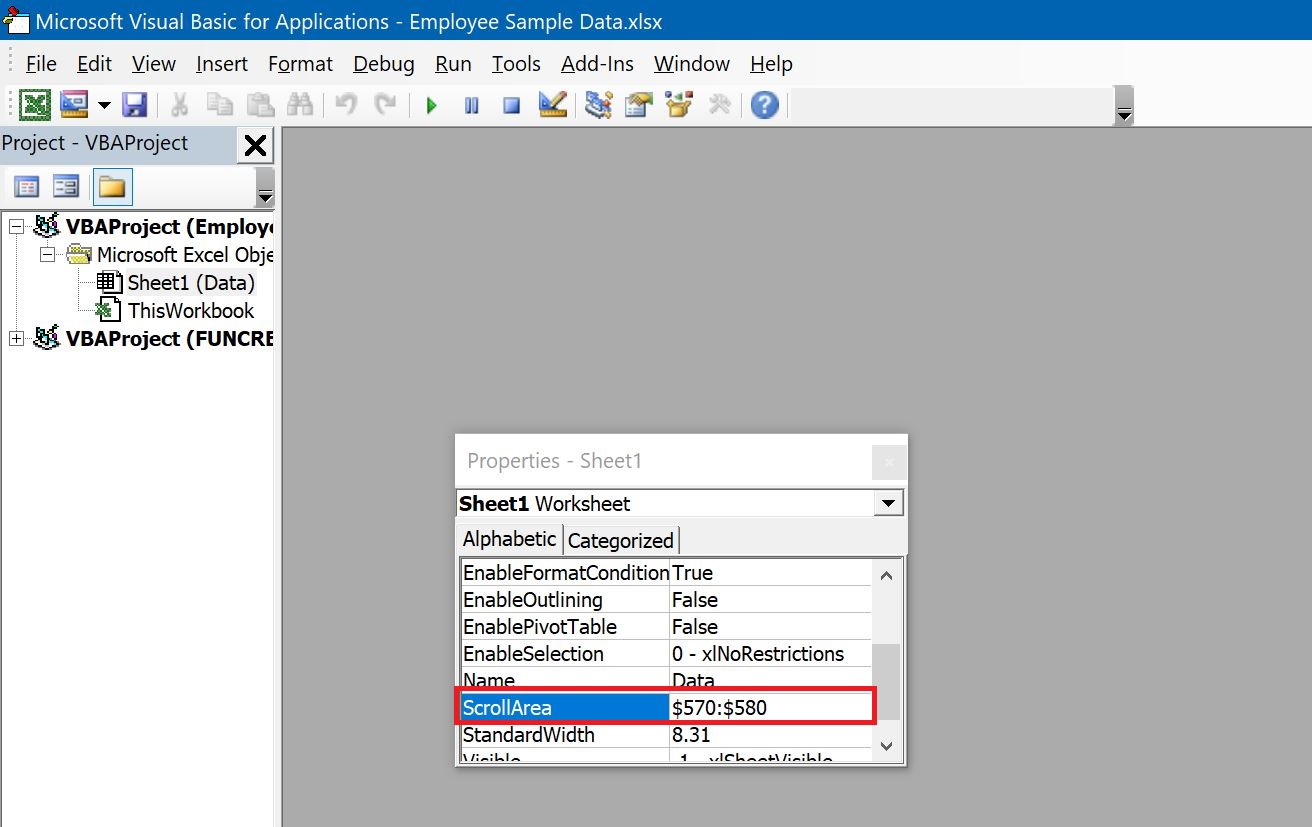Click View Code icon in the Project panel
The height and width of the screenshot is (827, 1312).
(x=27, y=187)
